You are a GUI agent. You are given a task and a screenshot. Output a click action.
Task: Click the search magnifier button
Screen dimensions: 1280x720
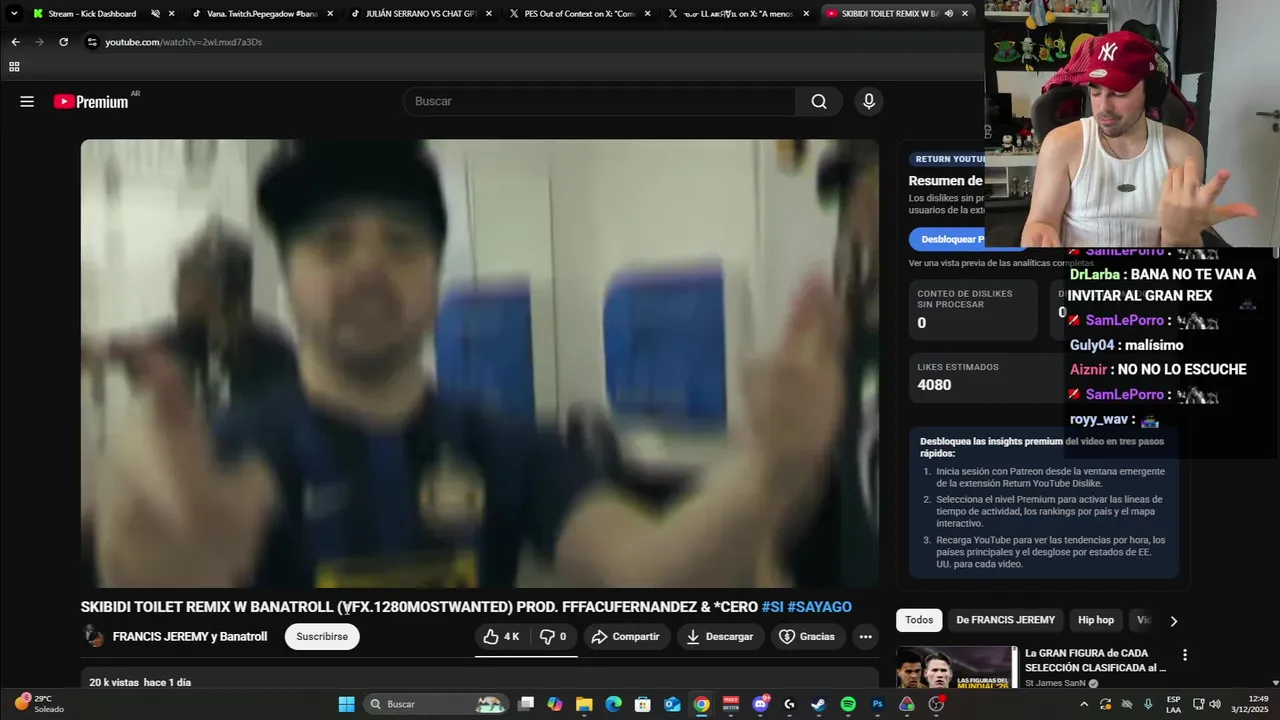[x=819, y=101]
